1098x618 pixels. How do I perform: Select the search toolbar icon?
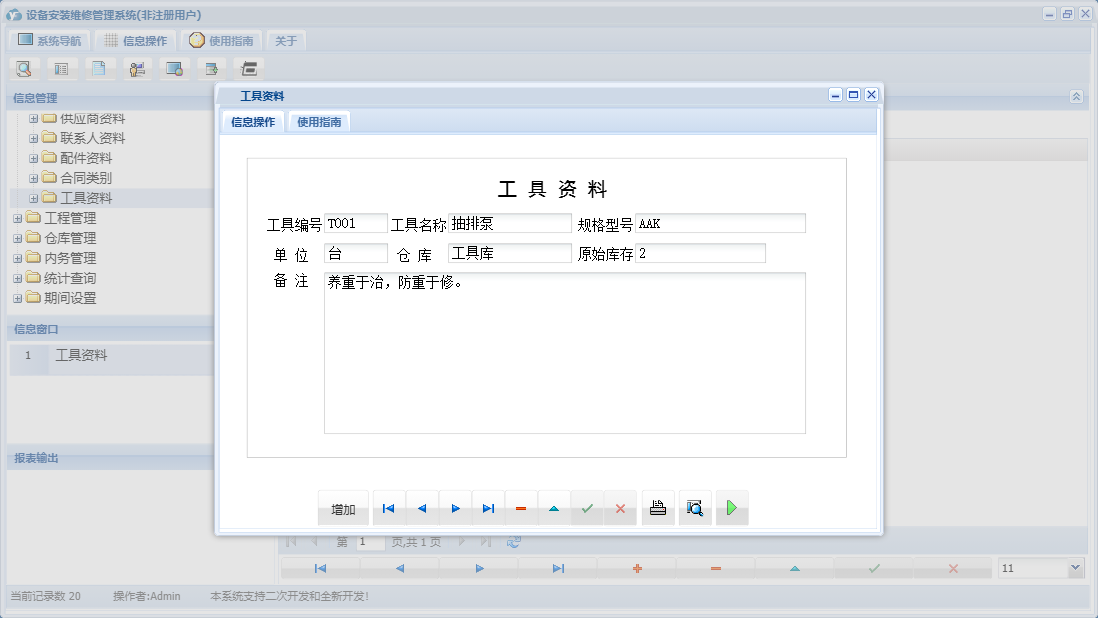[23, 68]
